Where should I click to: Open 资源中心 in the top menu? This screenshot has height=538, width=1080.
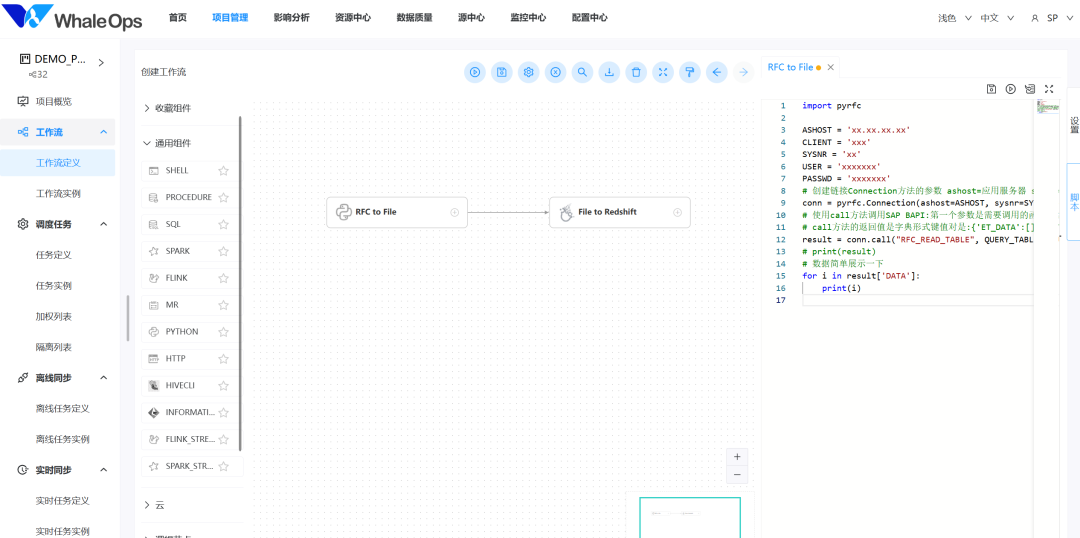(353, 18)
